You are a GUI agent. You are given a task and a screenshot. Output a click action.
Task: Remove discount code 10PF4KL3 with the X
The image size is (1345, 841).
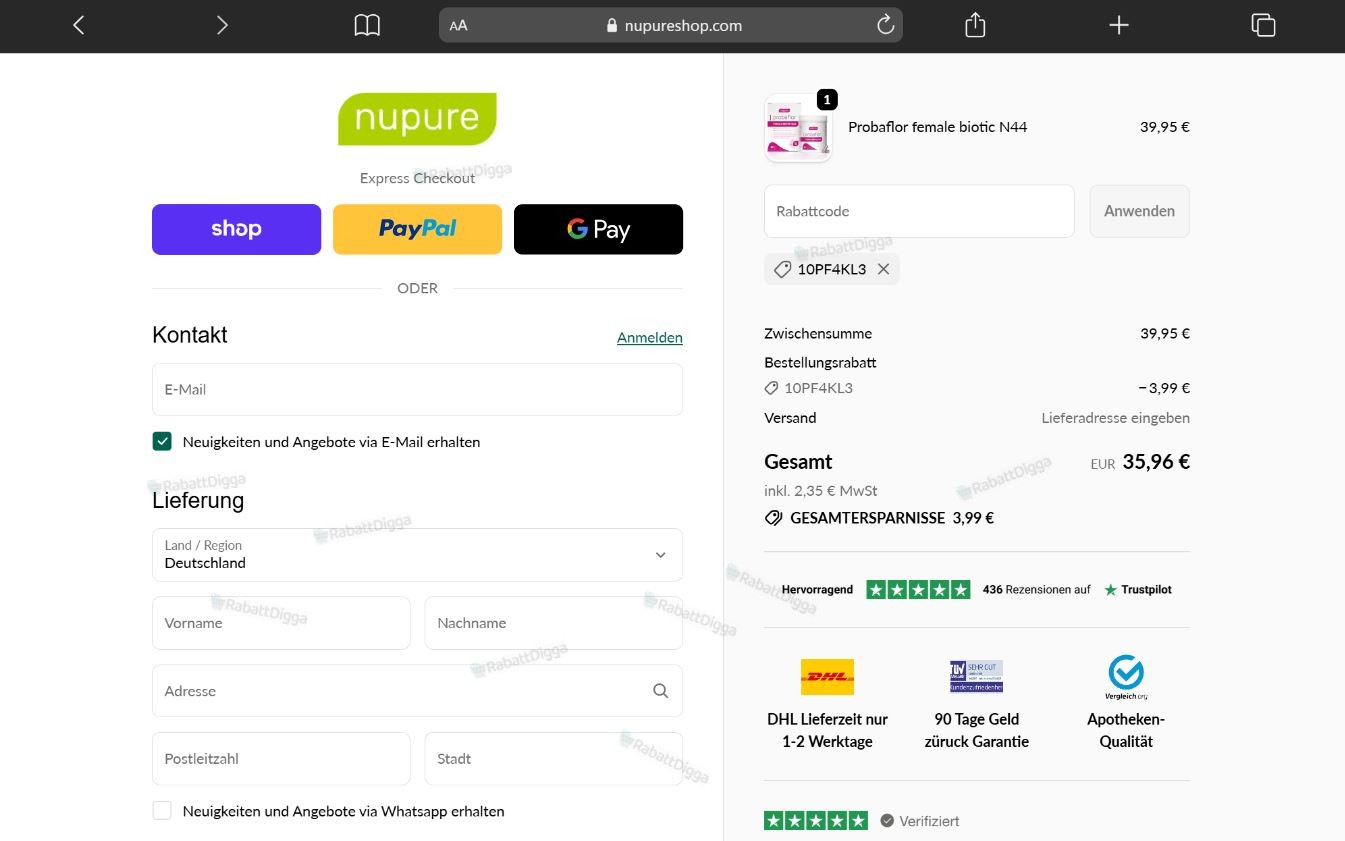point(883,269)
